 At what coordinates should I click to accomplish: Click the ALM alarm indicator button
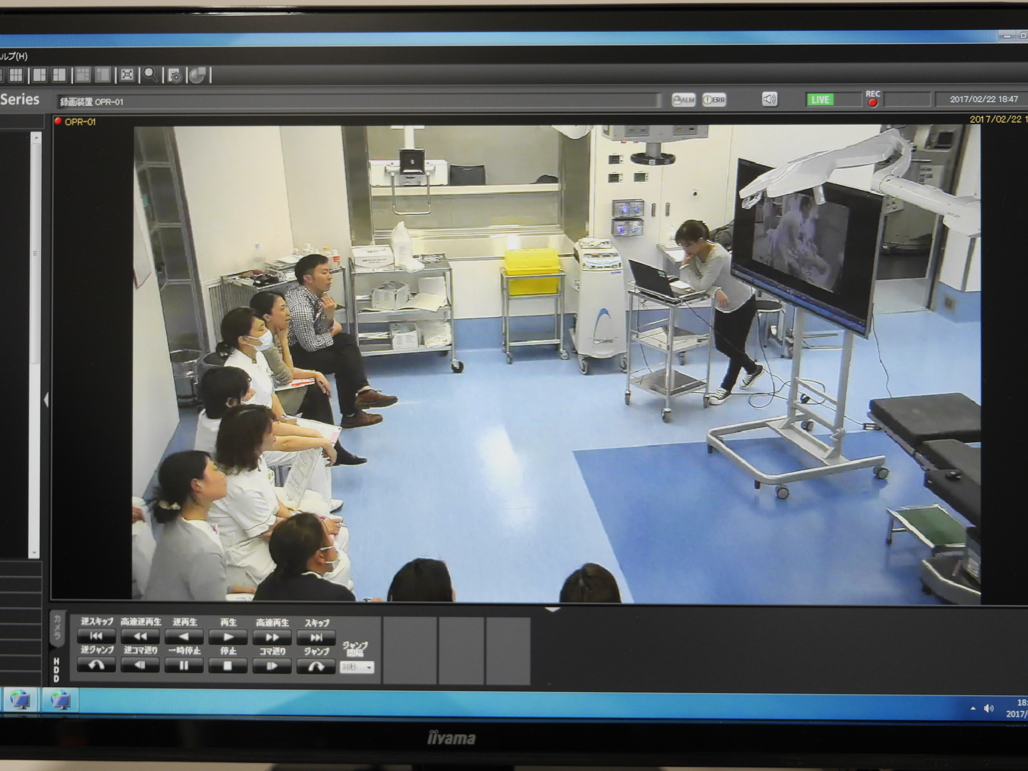tap(683, 100)
